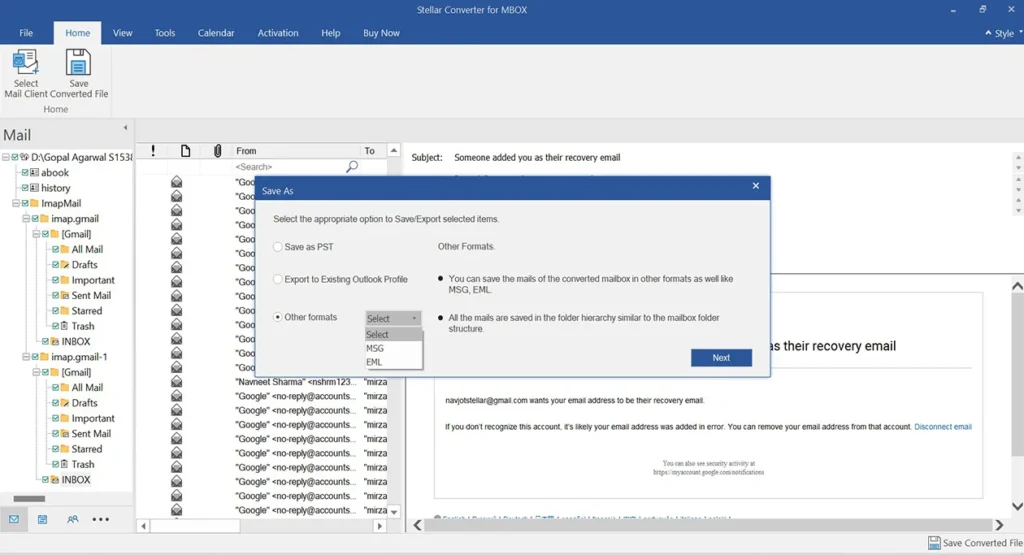
Task: Click the Select Mail Client icon
Action: tap(25, 63)
